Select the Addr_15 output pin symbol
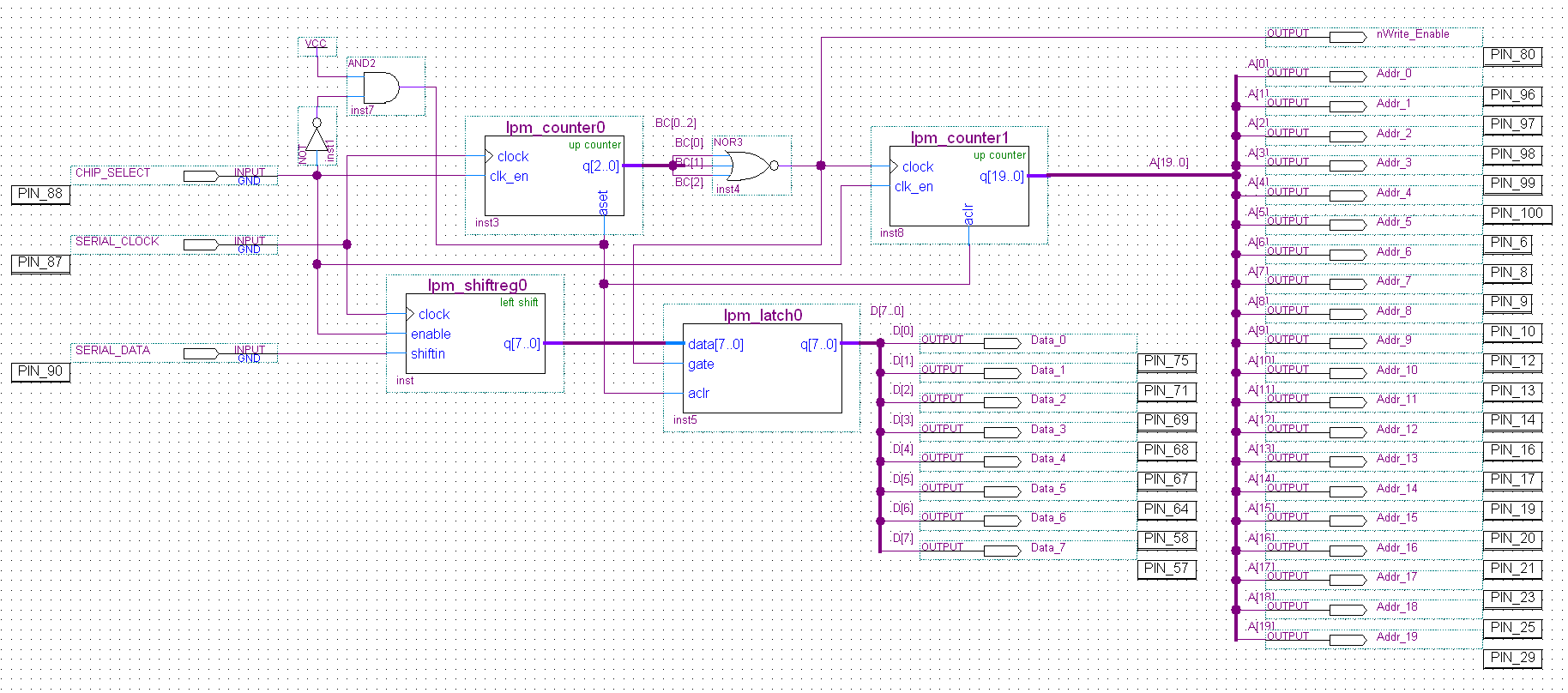The width and height of the screenshot is (1568, 693). 1348,521
